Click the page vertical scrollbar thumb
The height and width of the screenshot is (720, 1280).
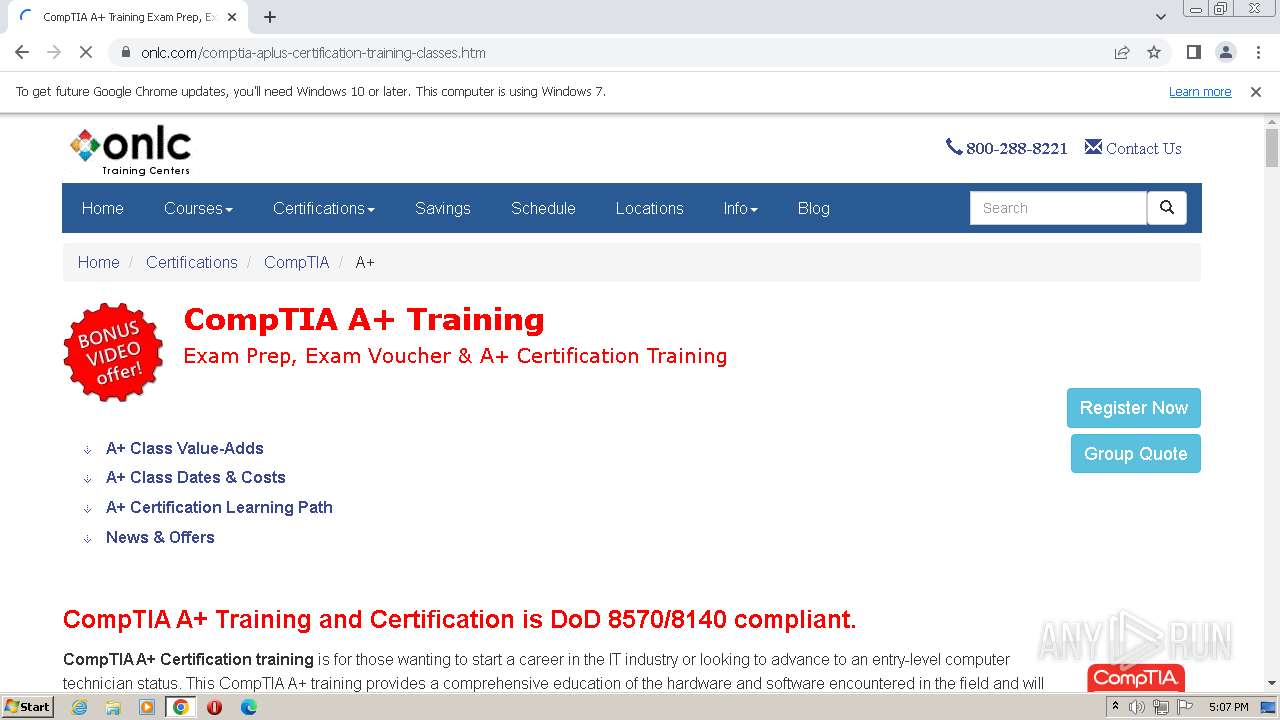pyautogui.click(x=1272, y=149)
